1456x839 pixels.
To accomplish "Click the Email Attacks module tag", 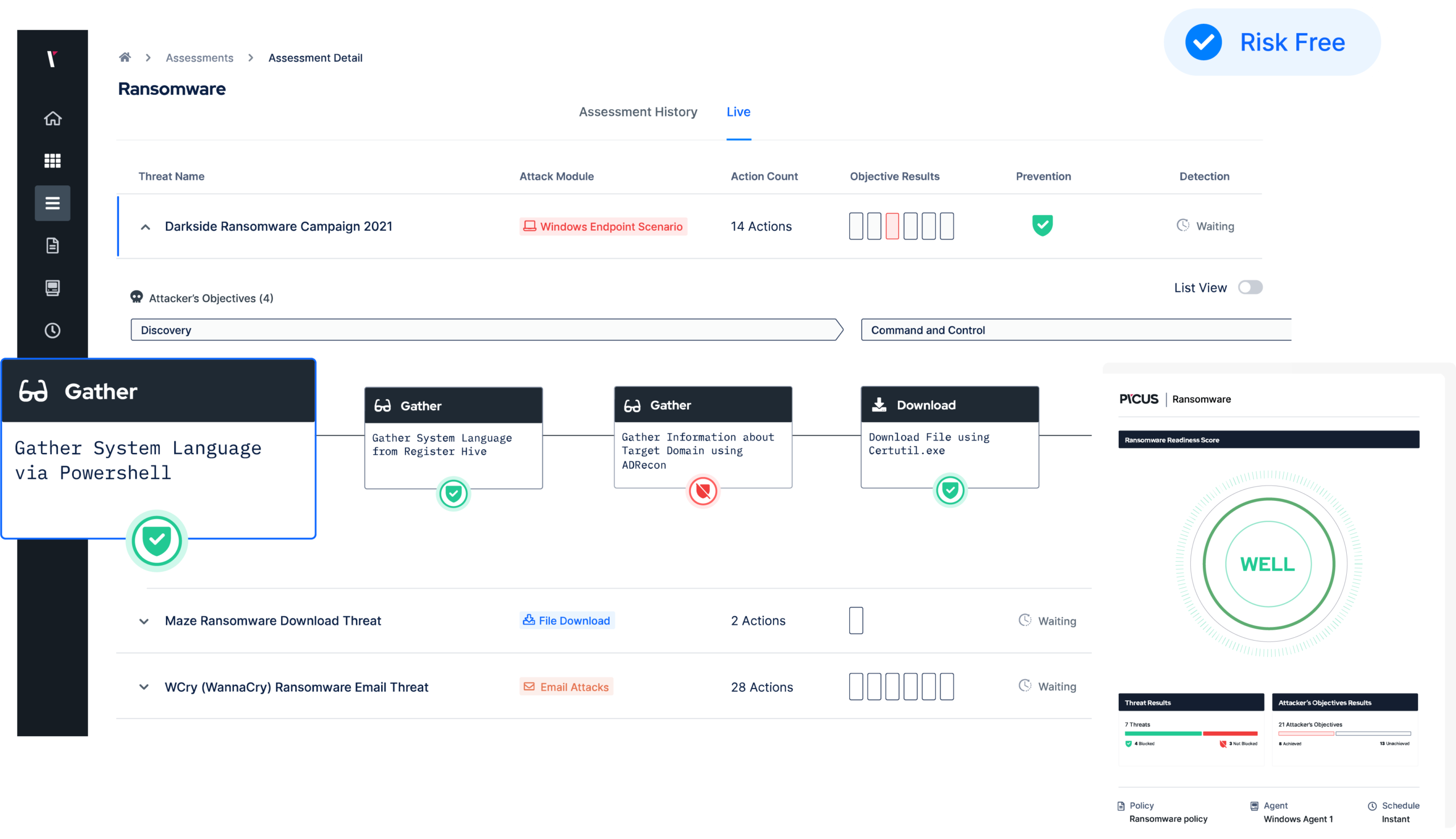I will (566, 686).
